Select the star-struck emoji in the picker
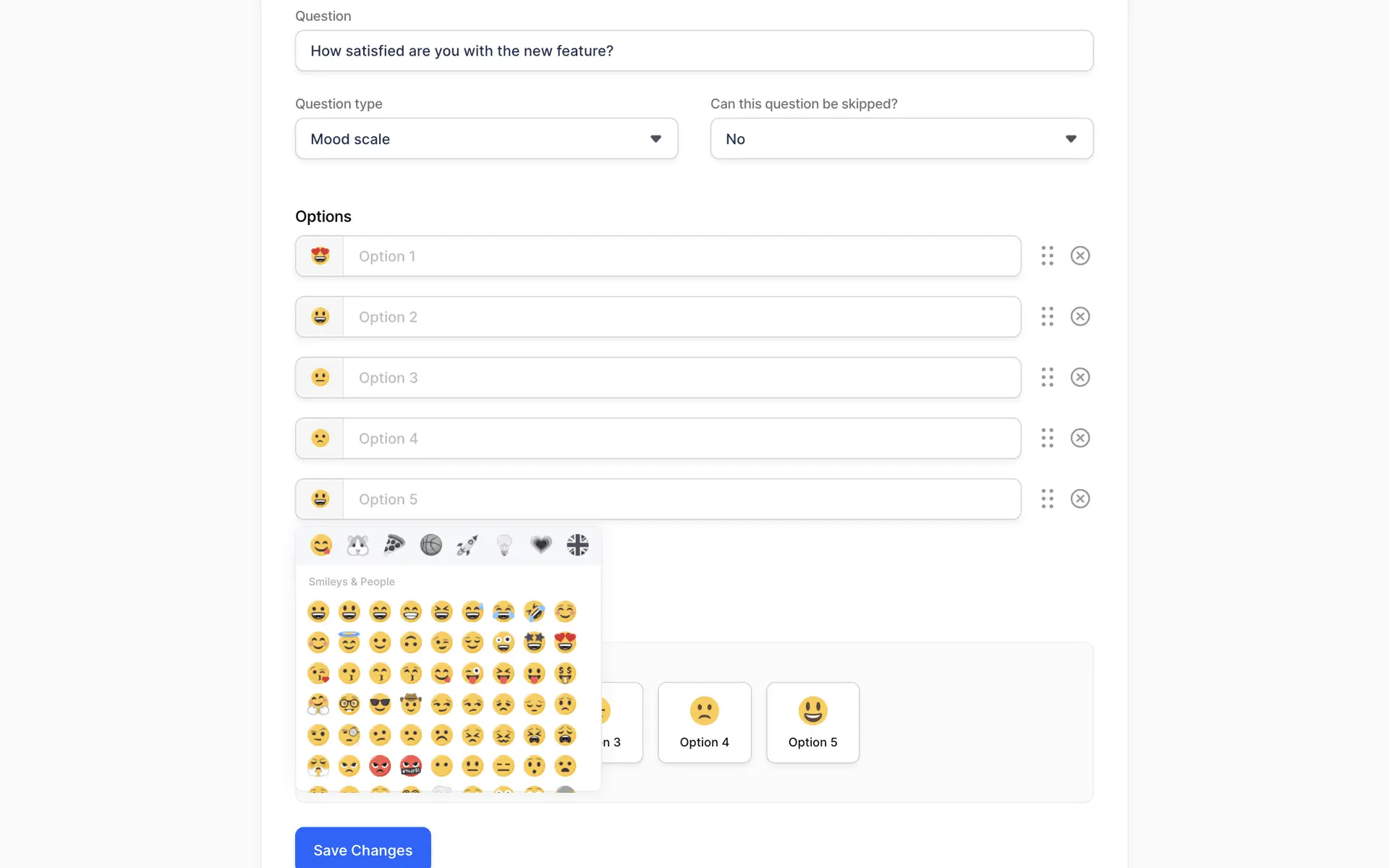Image resolution: width=1389 pixels, height=868 pixels. click(x=535, y=642)
